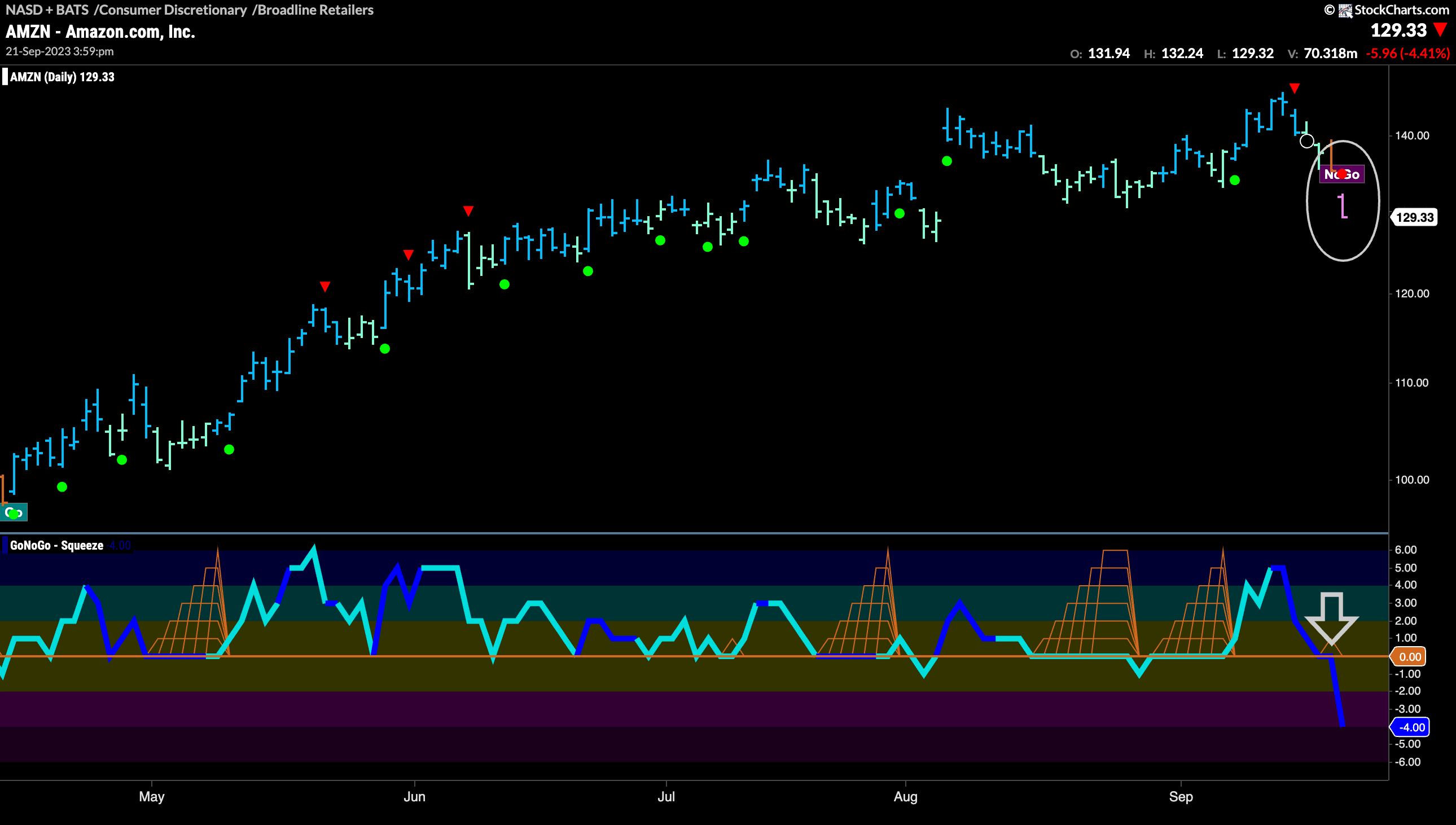1456x825 pixels.
Task: Click the red triangle marker near 121 in mid May
Action: pos(324,287)
